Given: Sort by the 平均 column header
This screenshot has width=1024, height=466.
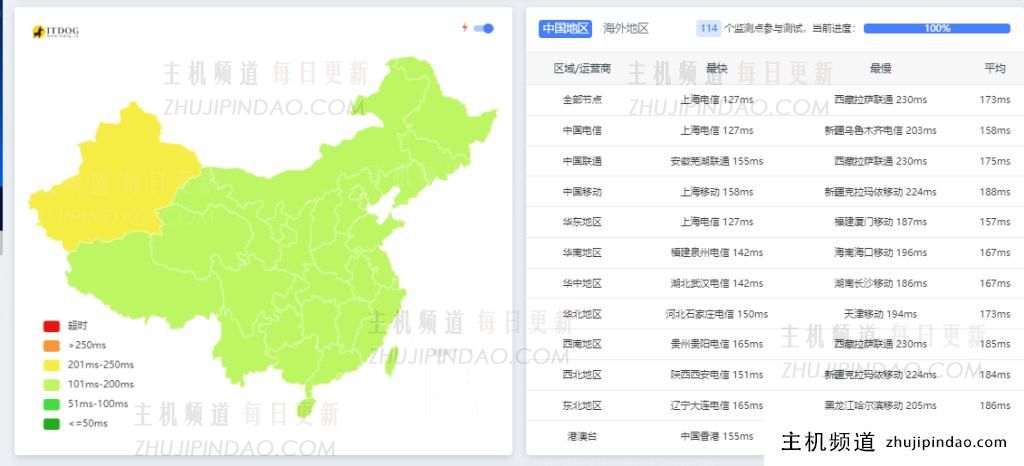Looking at the screenshot, I should point(994,68).
